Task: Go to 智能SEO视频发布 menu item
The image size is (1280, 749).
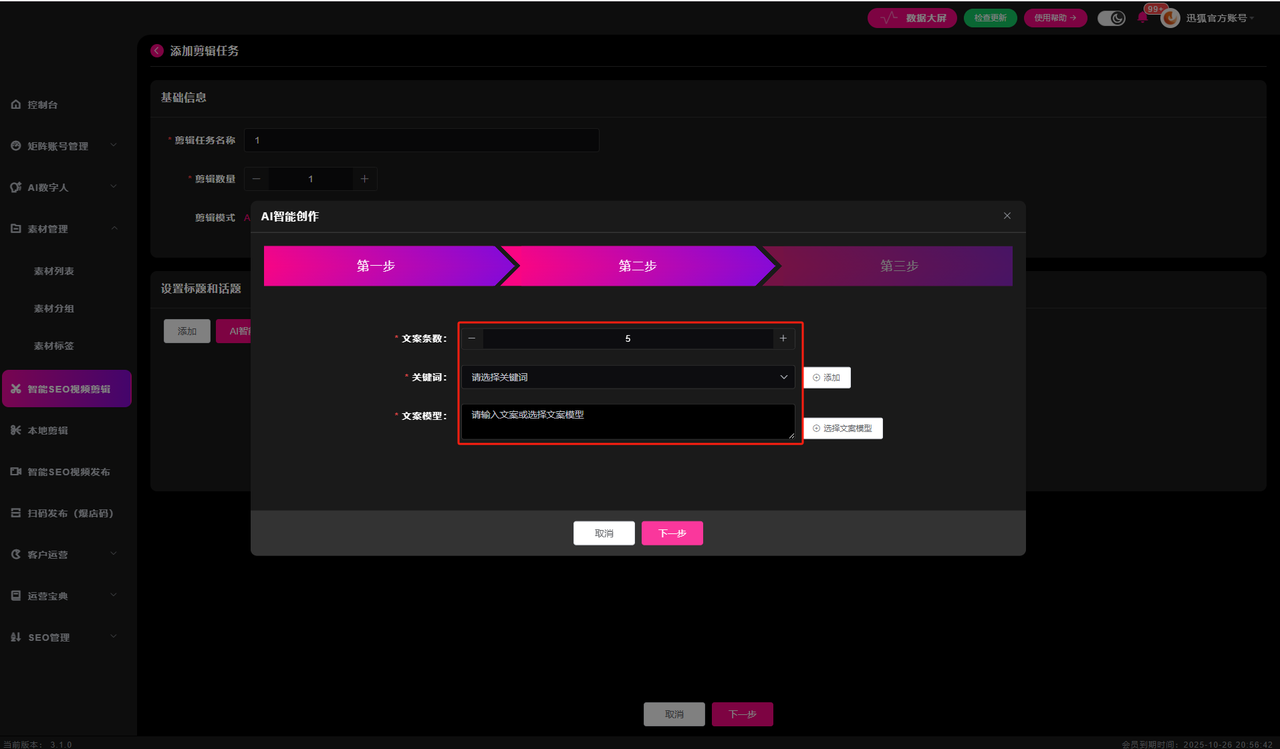Action: coord(68,471)
